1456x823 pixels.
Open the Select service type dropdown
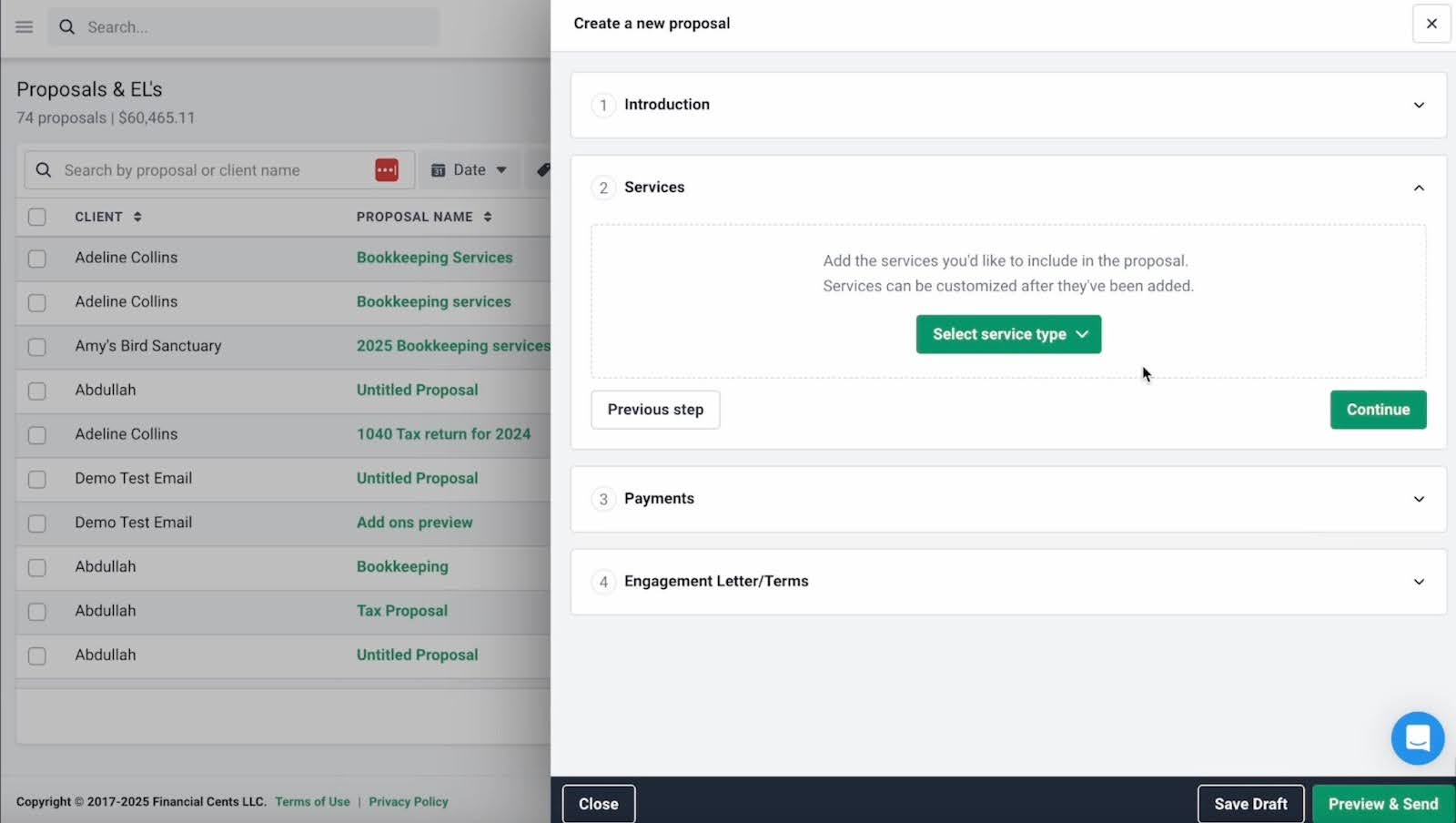tap(1008, 334)
